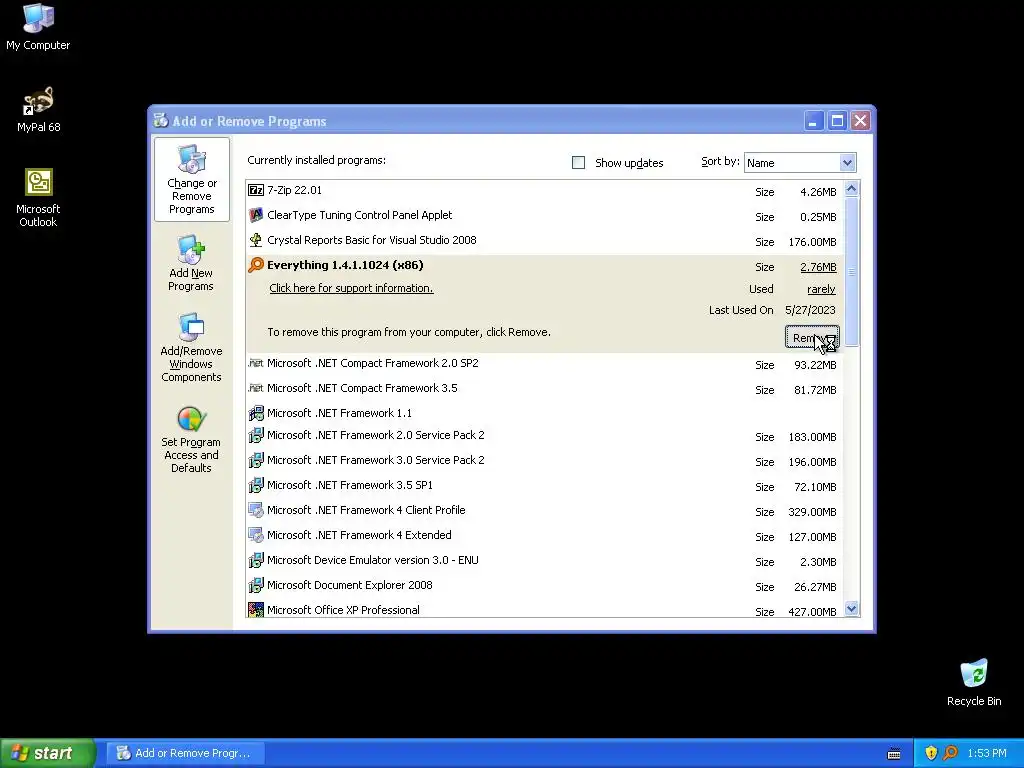Screen dimensions: 1024x768
Task: Click the scrollbar up arrow
Action: (851, 189)
